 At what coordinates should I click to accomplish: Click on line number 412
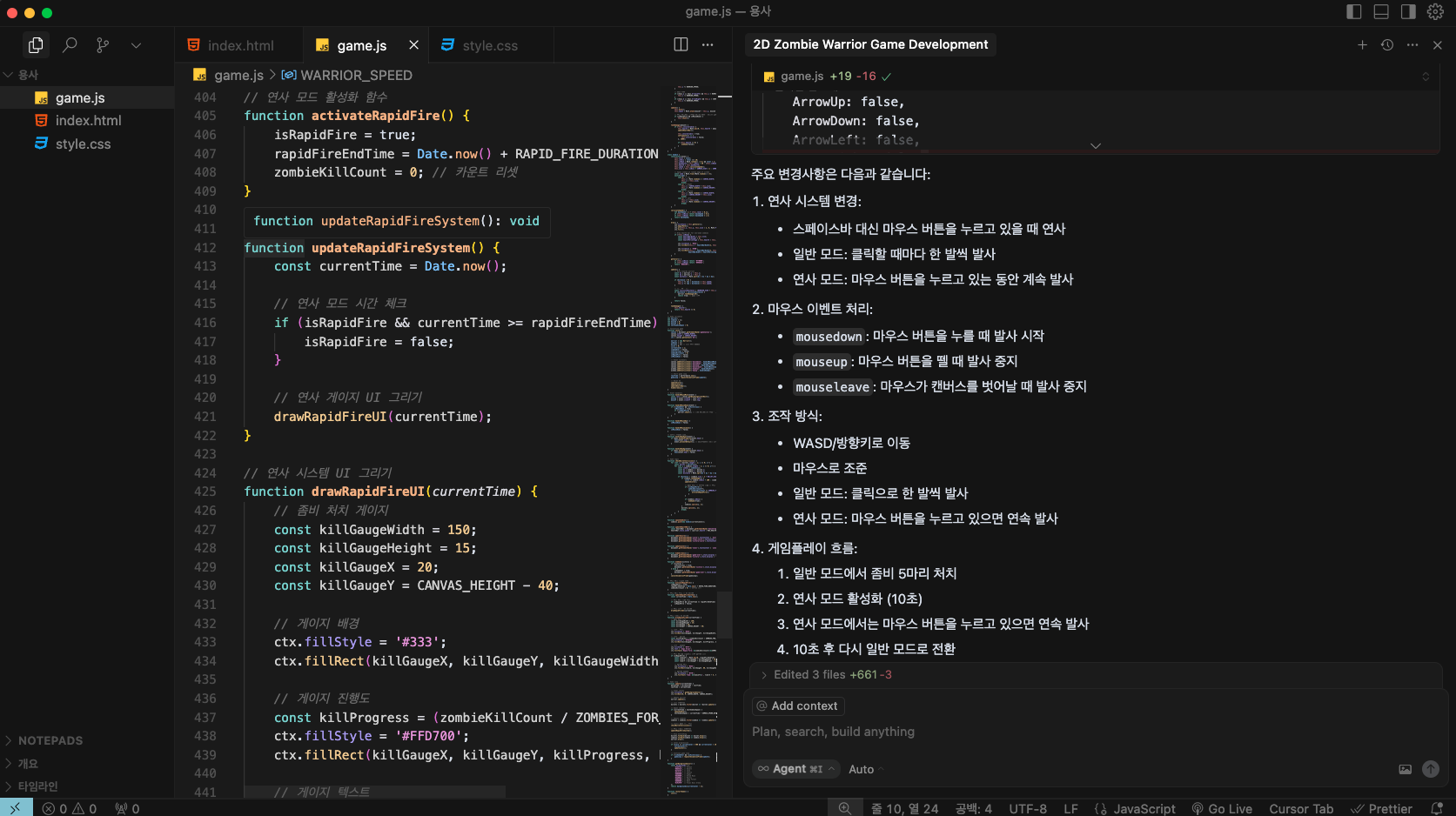pyautogui.click(x=205, y=248)
